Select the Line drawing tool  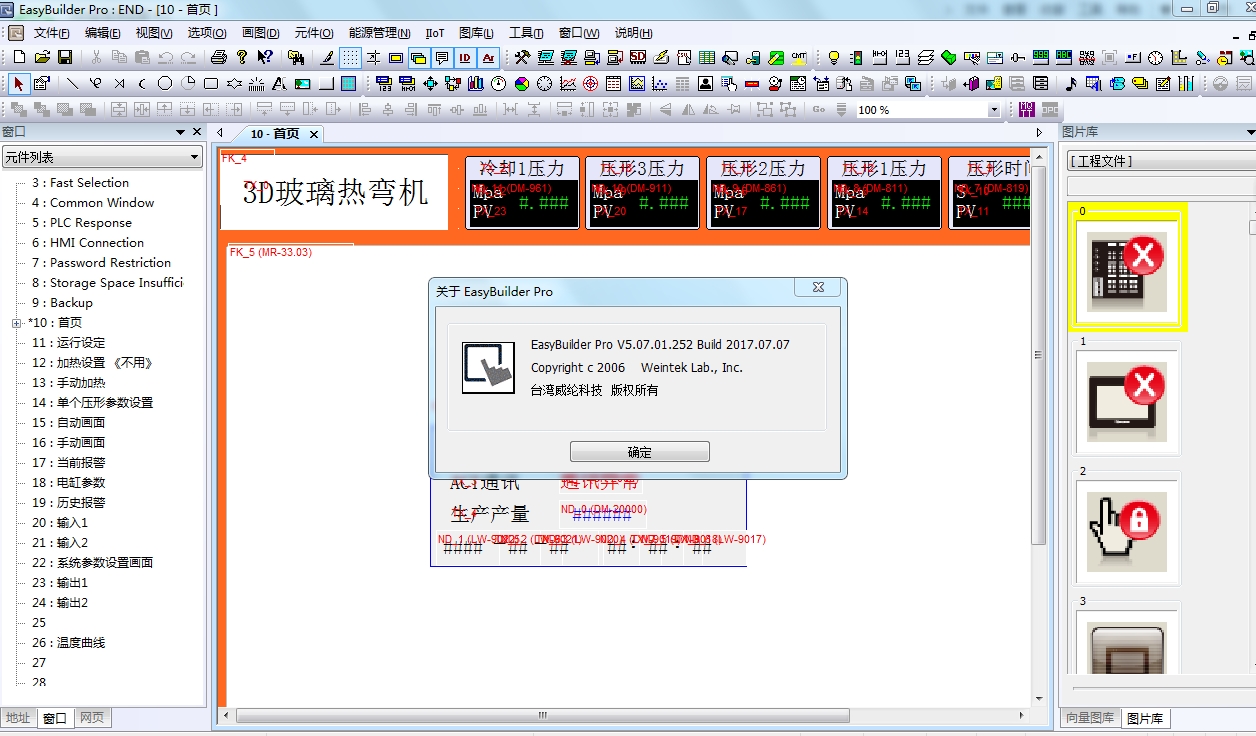pyautogui.click(x=73, y=83)
